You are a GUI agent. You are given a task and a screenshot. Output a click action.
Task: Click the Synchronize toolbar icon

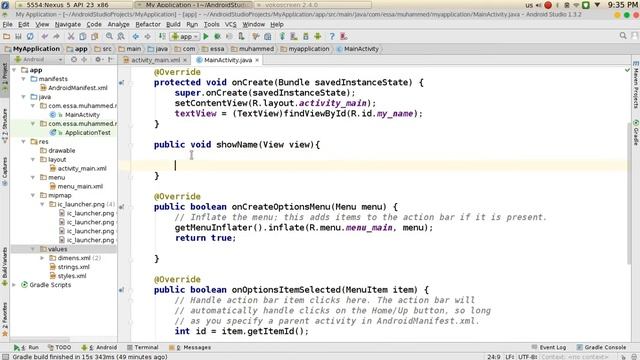[x=30, y=36]
